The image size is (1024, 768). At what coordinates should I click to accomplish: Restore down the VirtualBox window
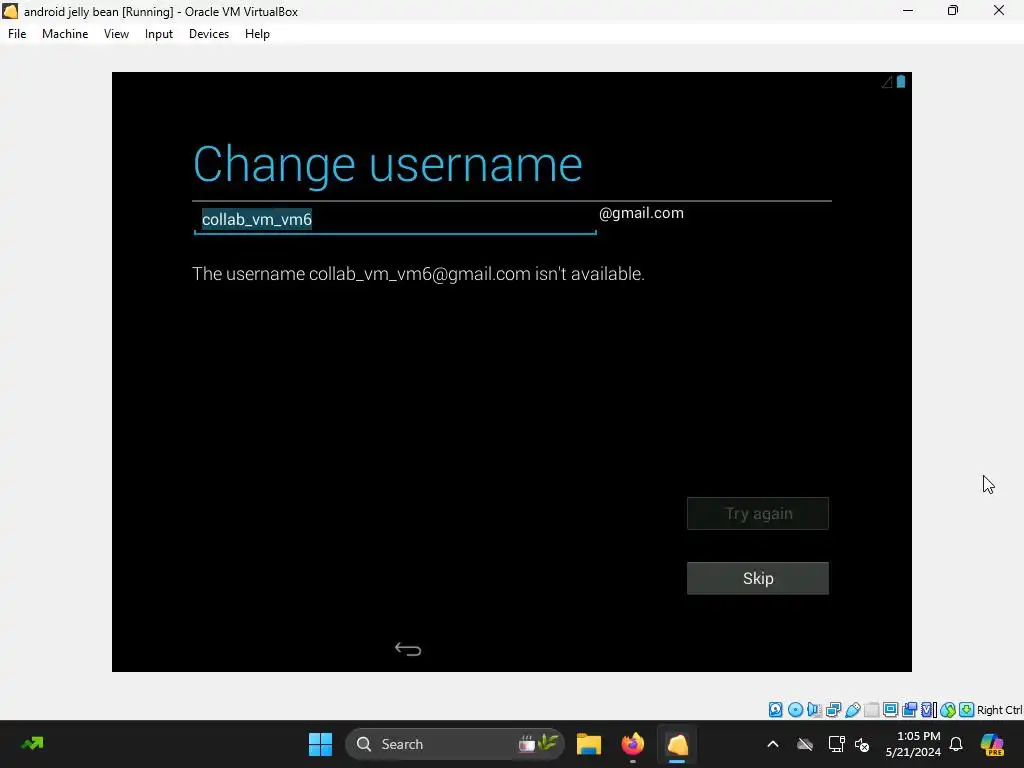pyautogui.click(x=953, y=10)
